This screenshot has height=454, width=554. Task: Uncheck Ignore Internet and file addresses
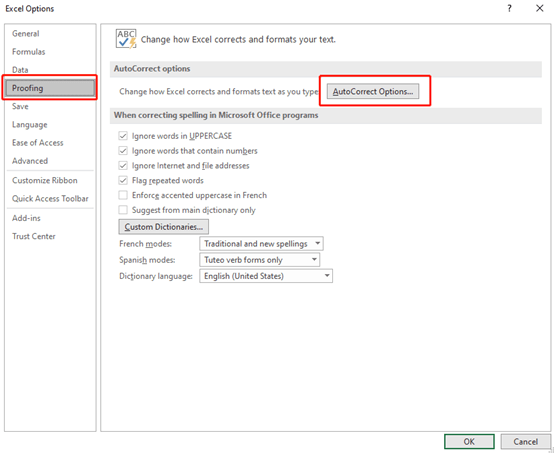click(x=123, y=165)
